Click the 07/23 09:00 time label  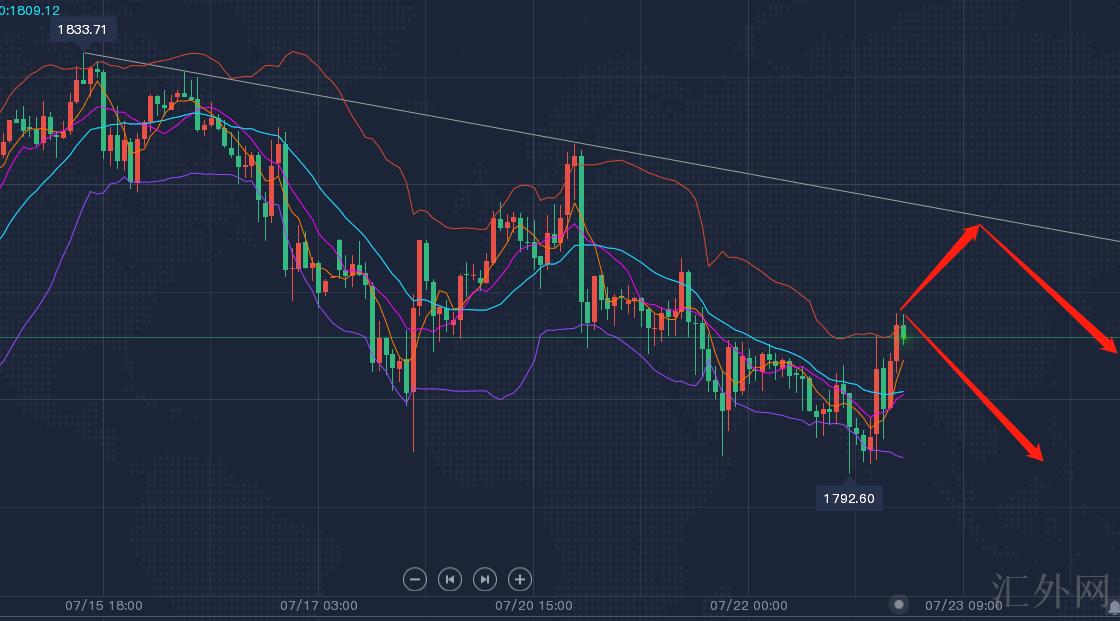point(963,605)
